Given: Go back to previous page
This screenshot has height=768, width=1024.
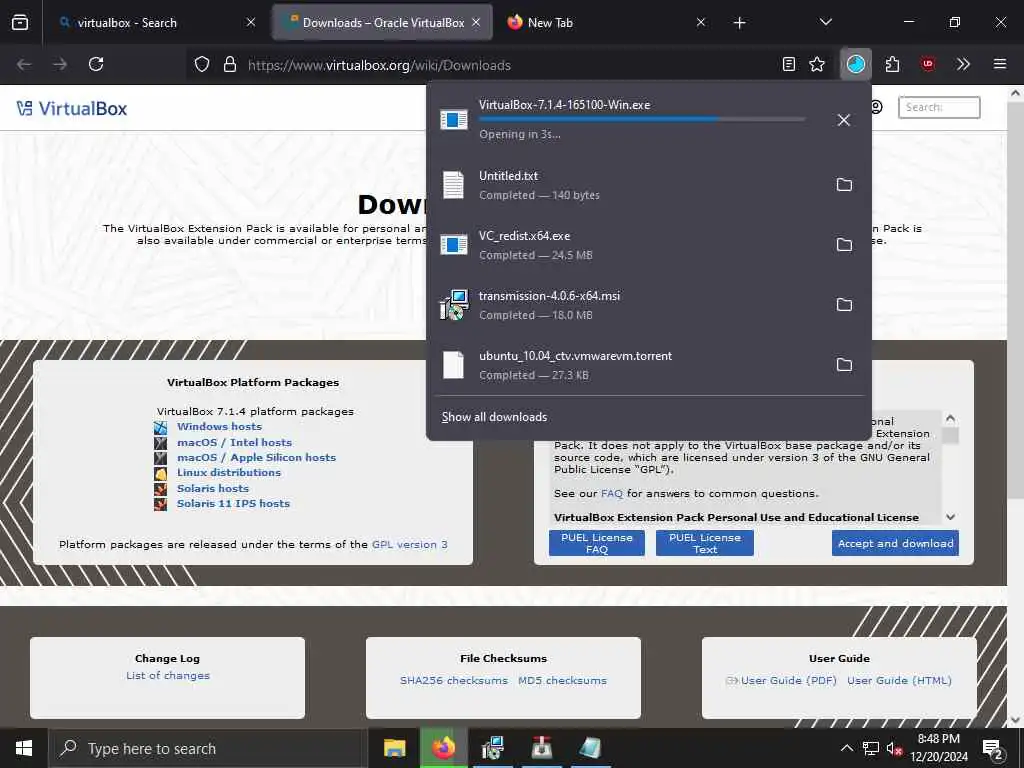Looking at the screenshot, I should [24, 64].
